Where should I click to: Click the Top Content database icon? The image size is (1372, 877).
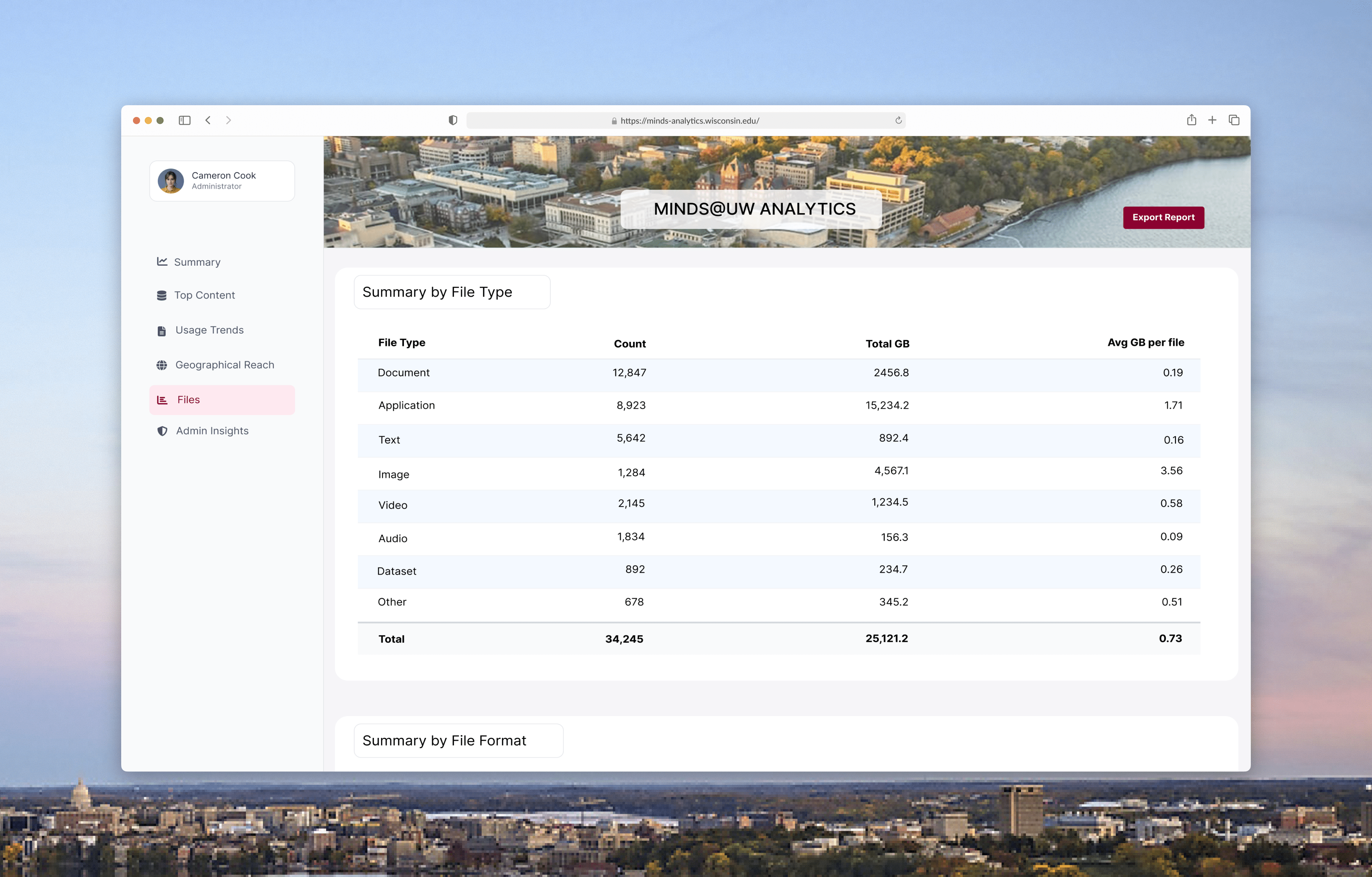pos(162,295)
